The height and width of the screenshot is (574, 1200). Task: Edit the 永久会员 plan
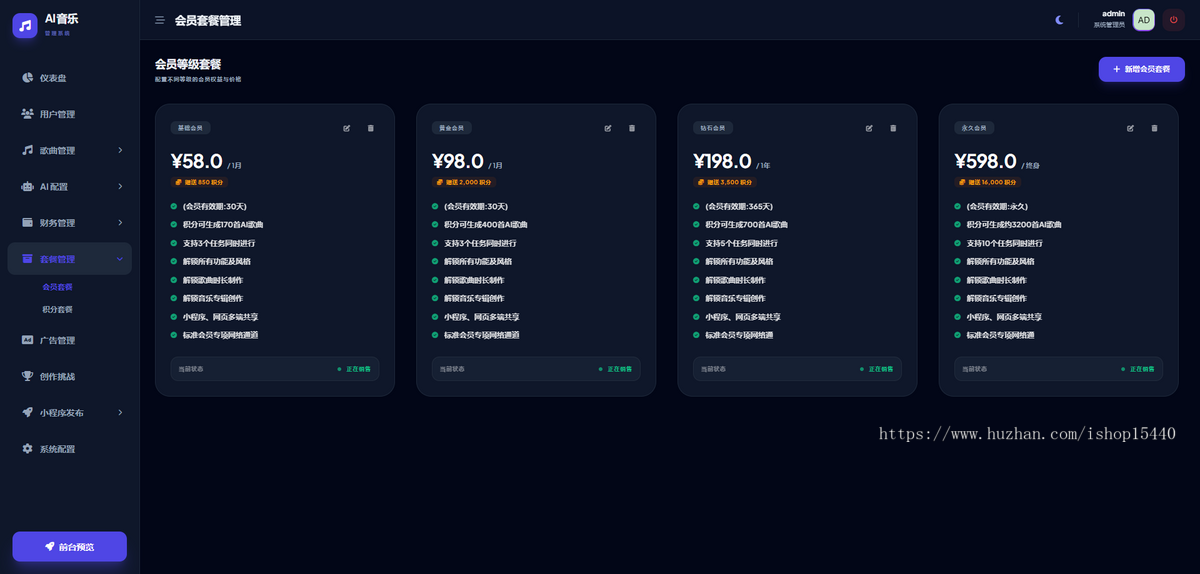pos(1131,128)
